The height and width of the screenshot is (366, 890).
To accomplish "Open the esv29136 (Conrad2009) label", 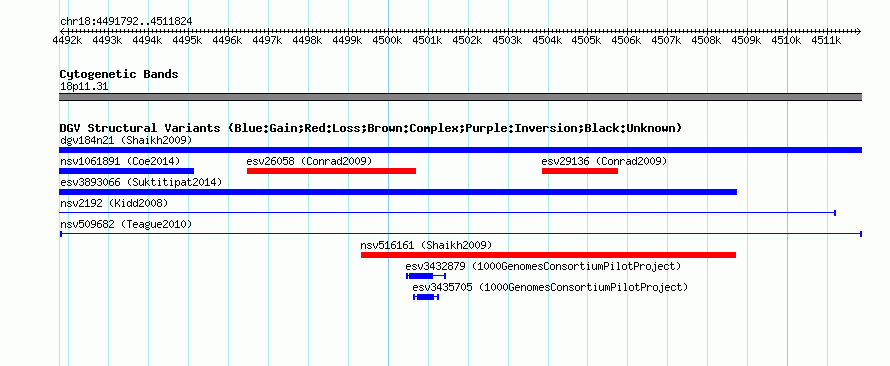I will click(604, 161).
